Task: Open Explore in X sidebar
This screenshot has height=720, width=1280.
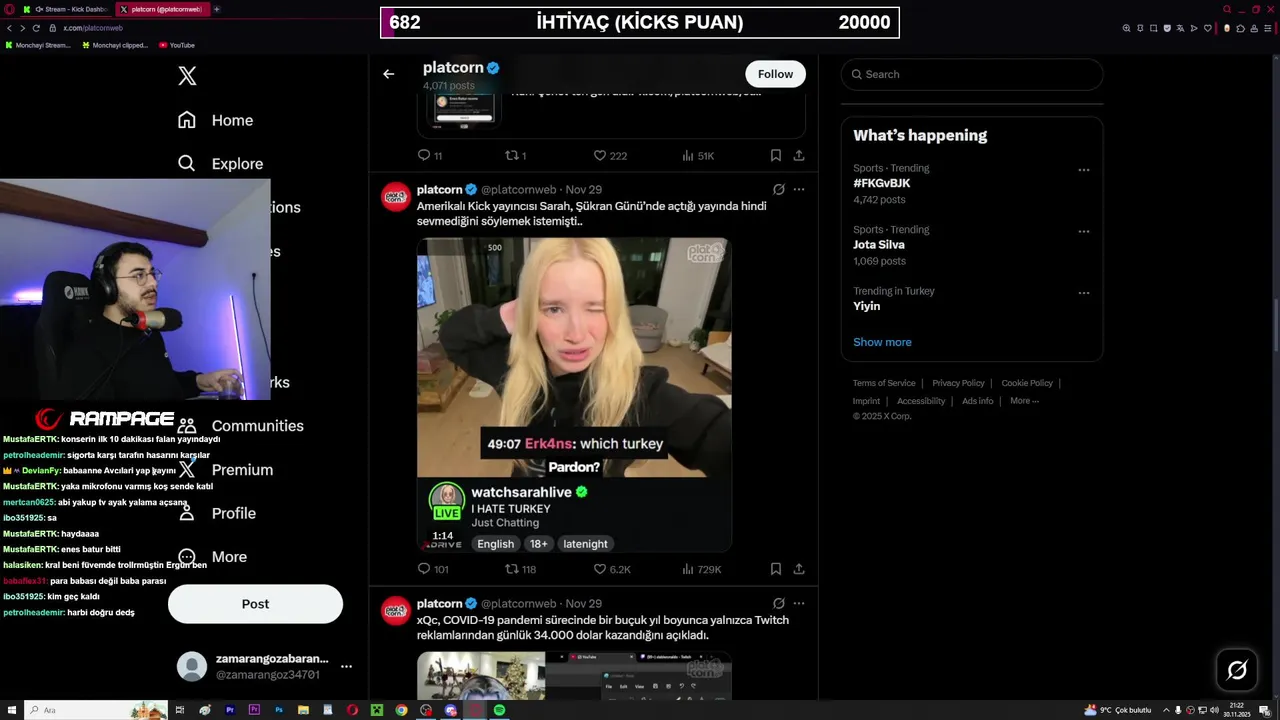Action: click(220, 164)
